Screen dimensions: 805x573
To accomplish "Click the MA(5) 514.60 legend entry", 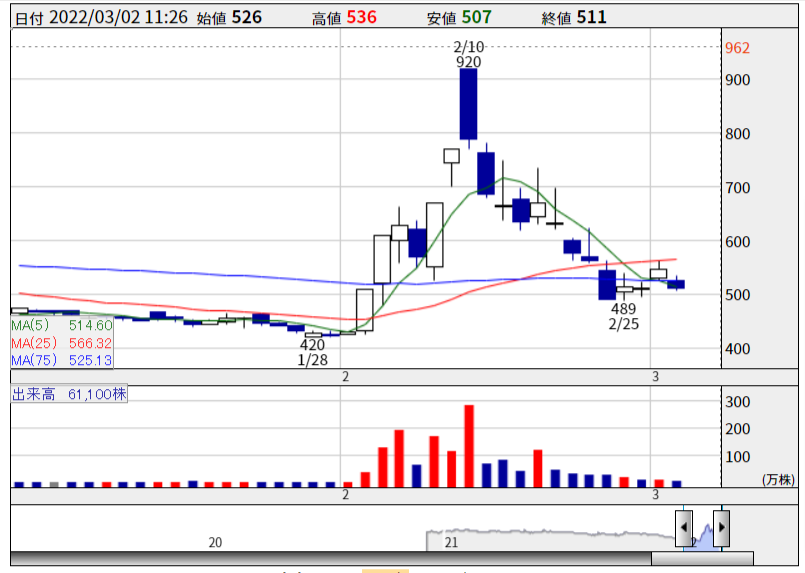I will click(62, 325).
